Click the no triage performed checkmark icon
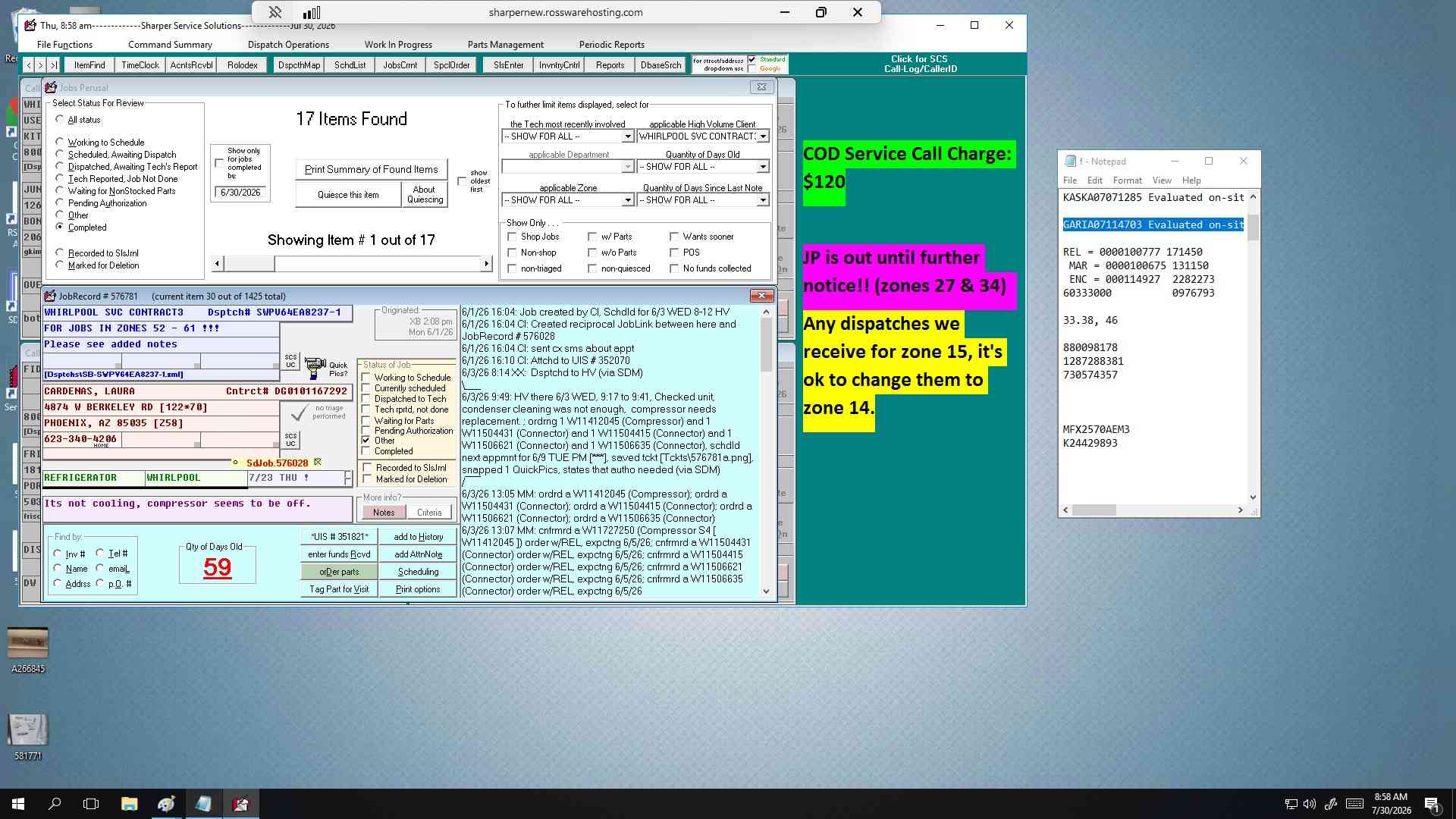The width and height of the screenshot is (1456, 819). point(300,413)
